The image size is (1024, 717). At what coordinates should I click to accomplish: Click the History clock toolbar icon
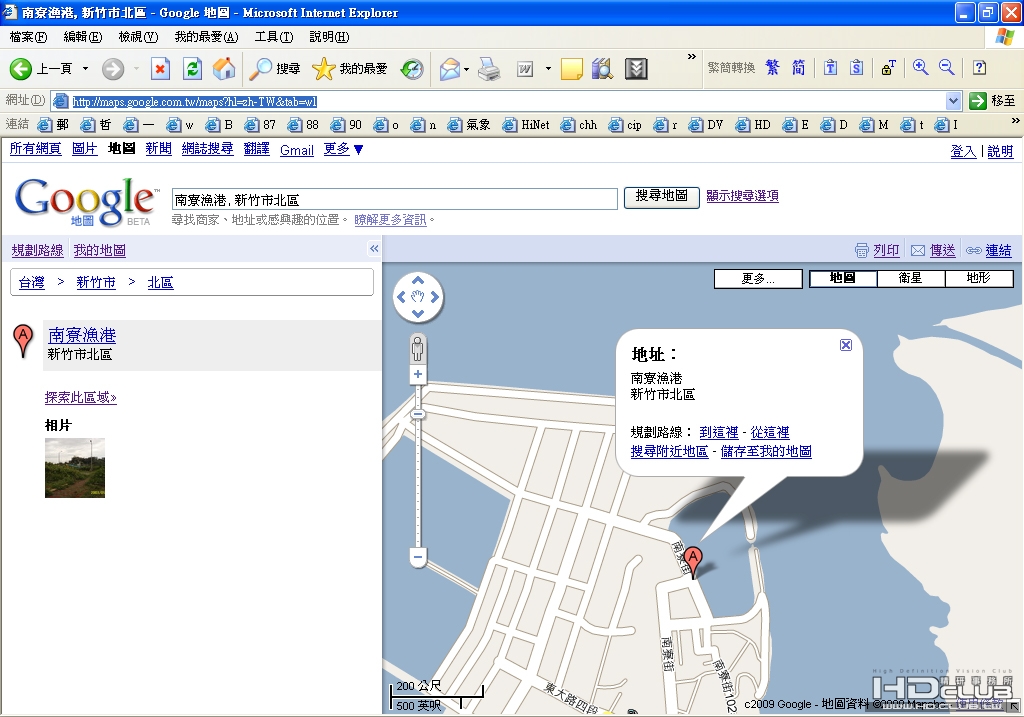[411, 69]
